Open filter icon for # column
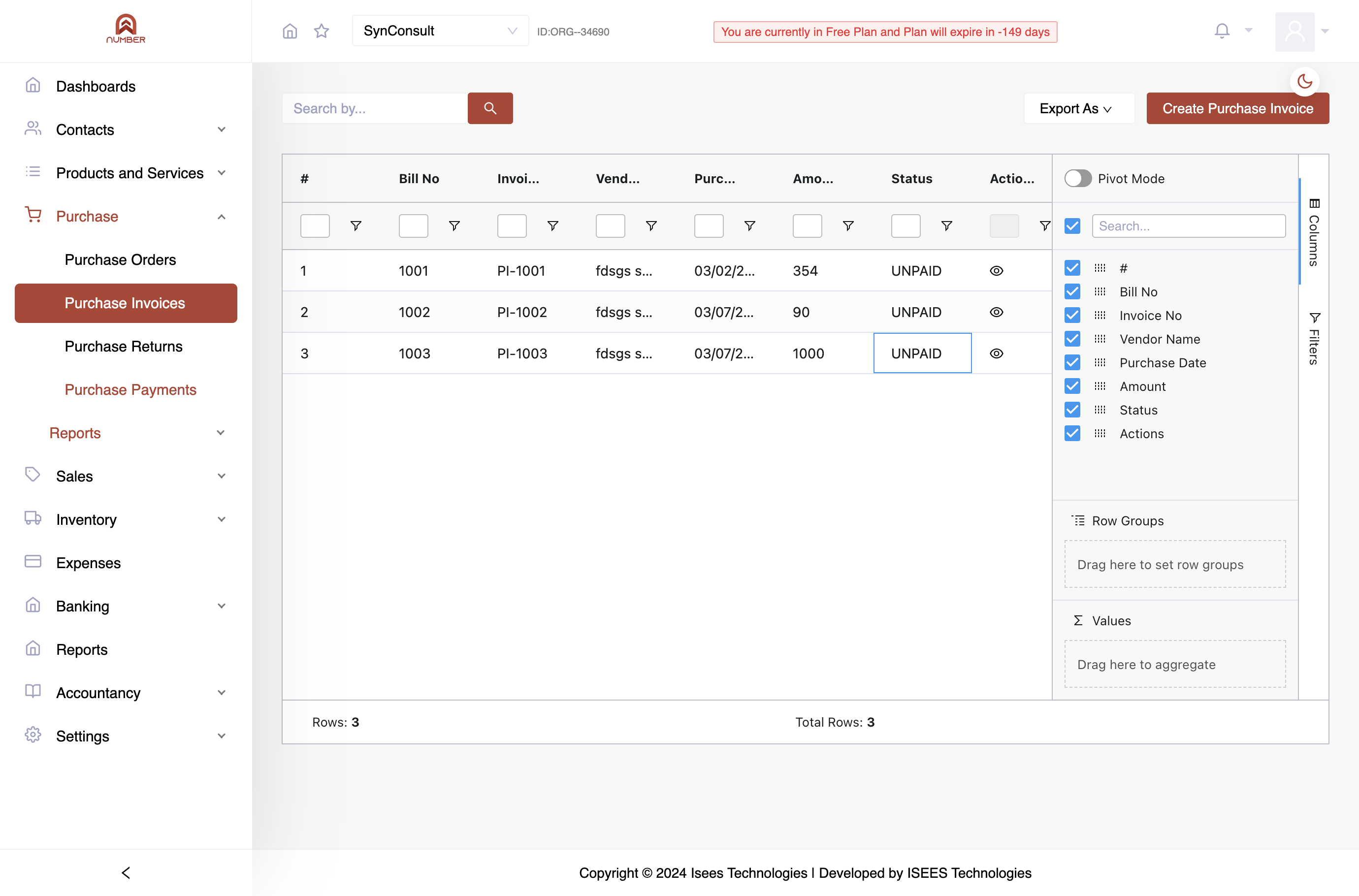This screenshot has width=1359, height=896. click(x=356, y=225)
